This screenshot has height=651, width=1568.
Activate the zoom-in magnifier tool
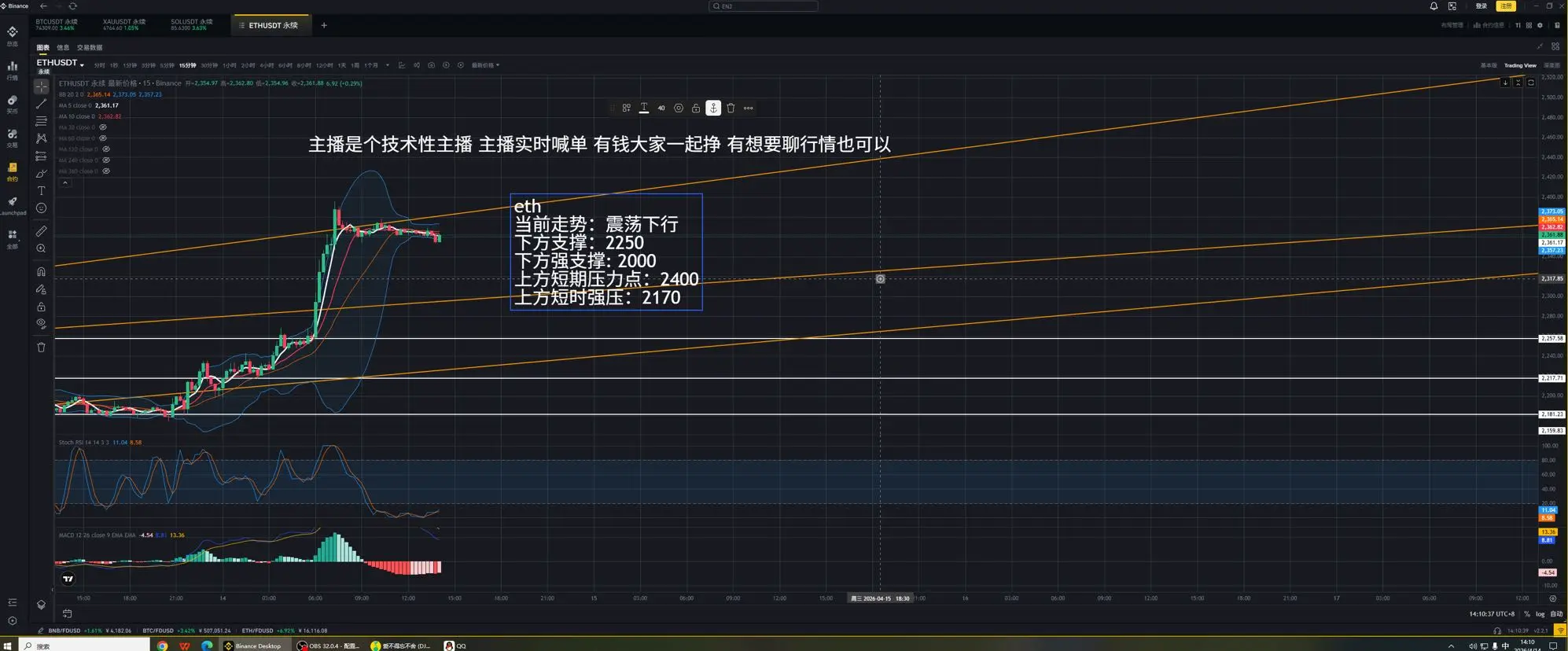coord(41,248)
